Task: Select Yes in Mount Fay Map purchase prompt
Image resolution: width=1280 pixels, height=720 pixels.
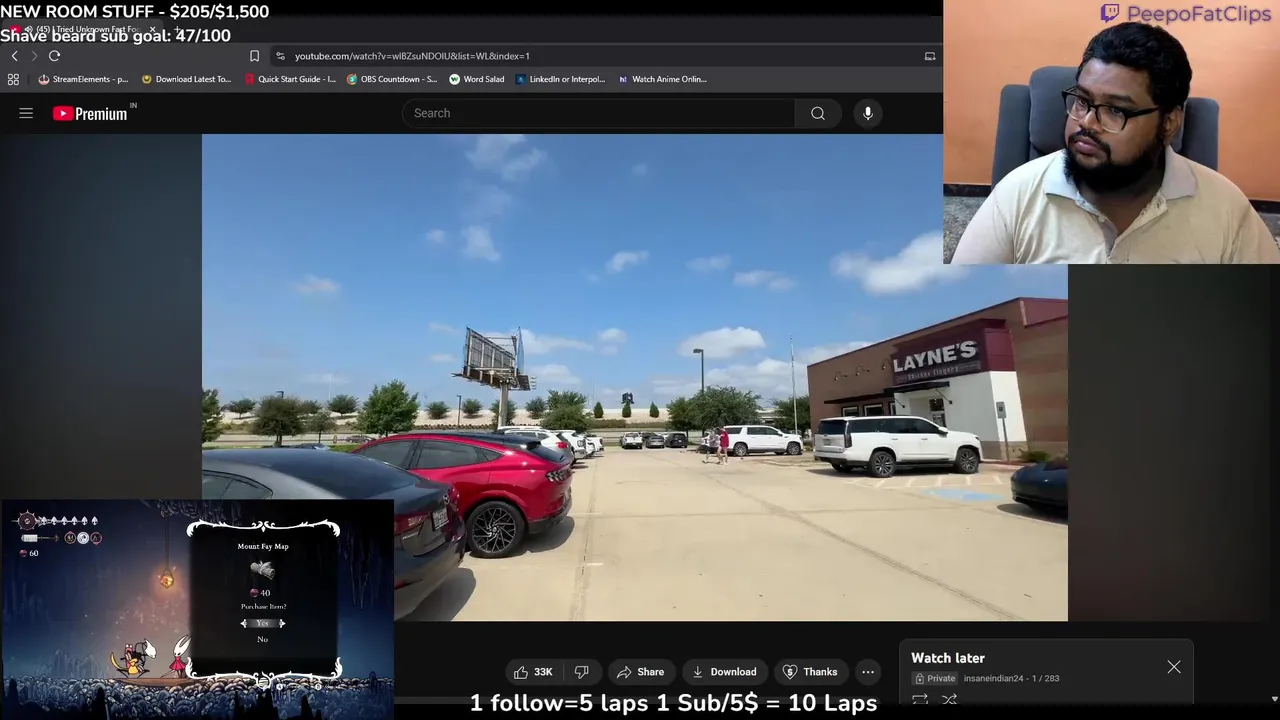Action: (262, 623)
